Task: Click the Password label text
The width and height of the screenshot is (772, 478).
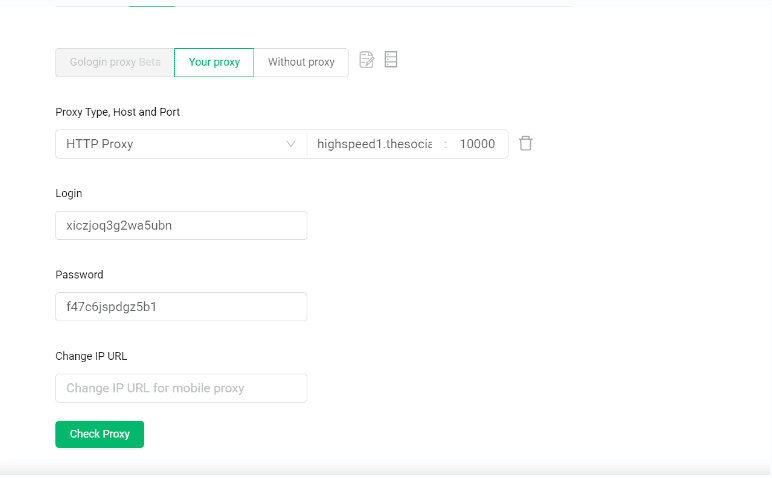Action: (x=79, y=275)
